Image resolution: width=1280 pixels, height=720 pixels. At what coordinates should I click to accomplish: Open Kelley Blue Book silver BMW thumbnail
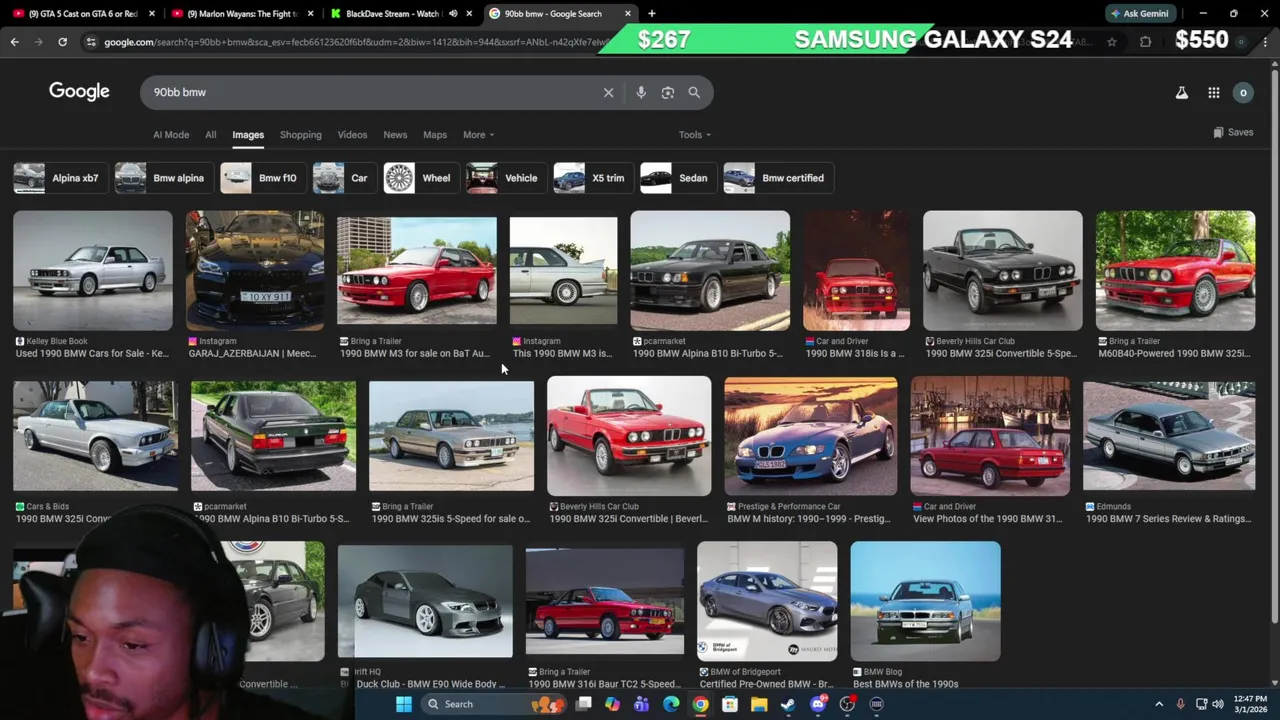coord(92,270)
